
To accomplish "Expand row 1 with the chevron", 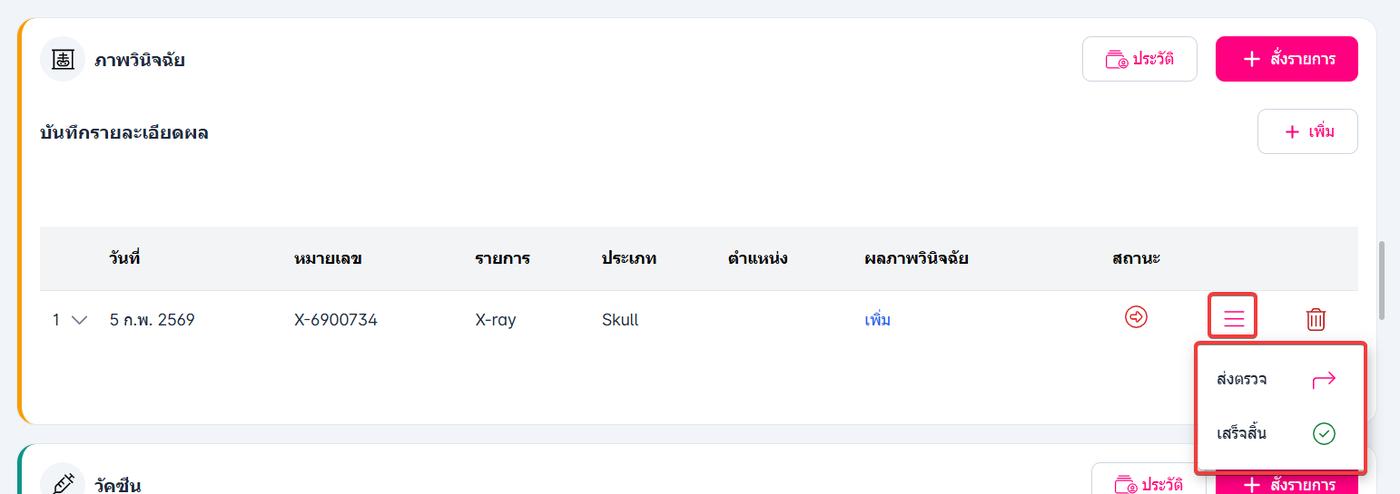I will click(80, 320).
